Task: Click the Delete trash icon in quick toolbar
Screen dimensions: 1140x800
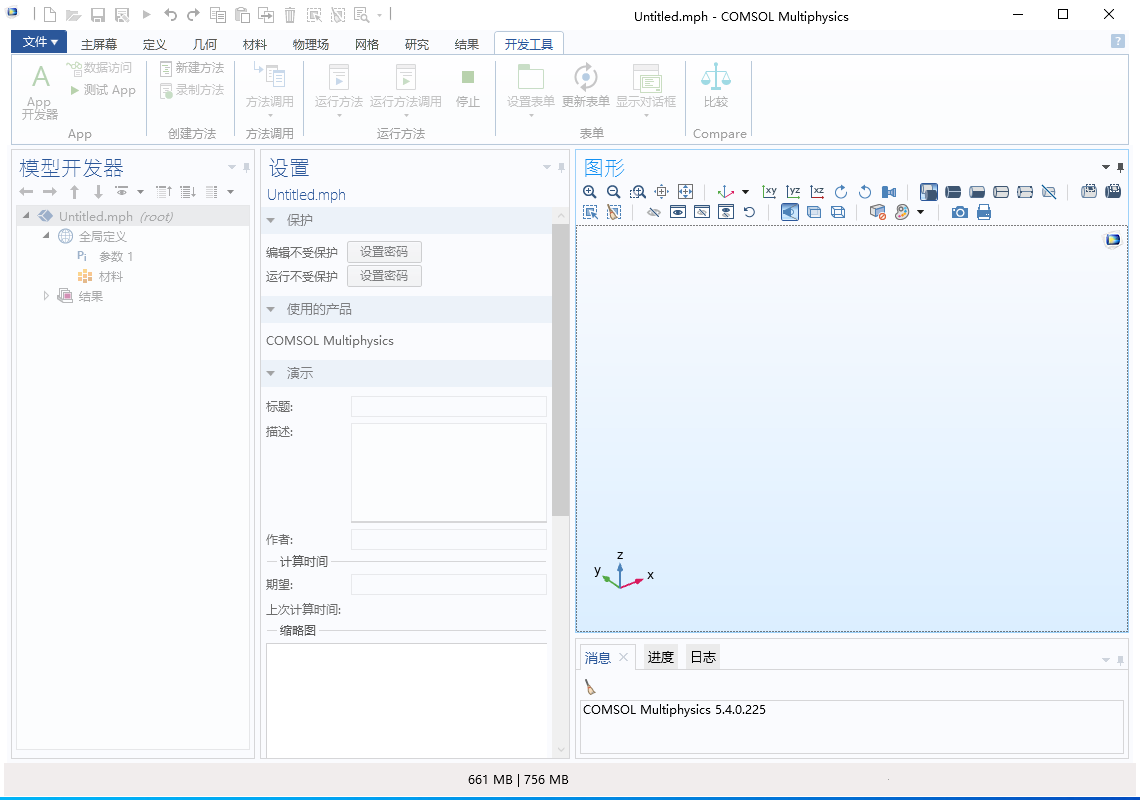Action: [x=289, y=15]
